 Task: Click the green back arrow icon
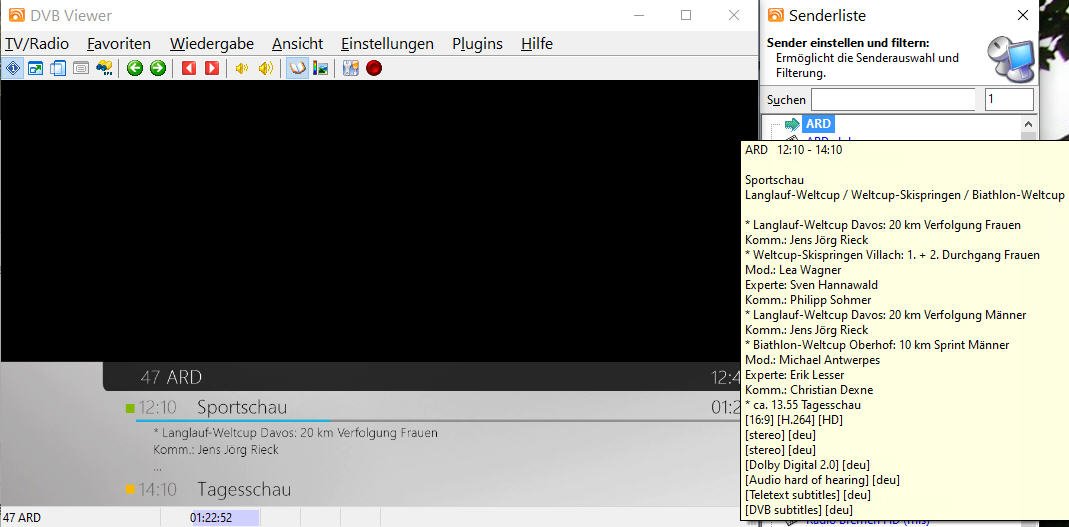pyautogui.click(x=135, y=68)
